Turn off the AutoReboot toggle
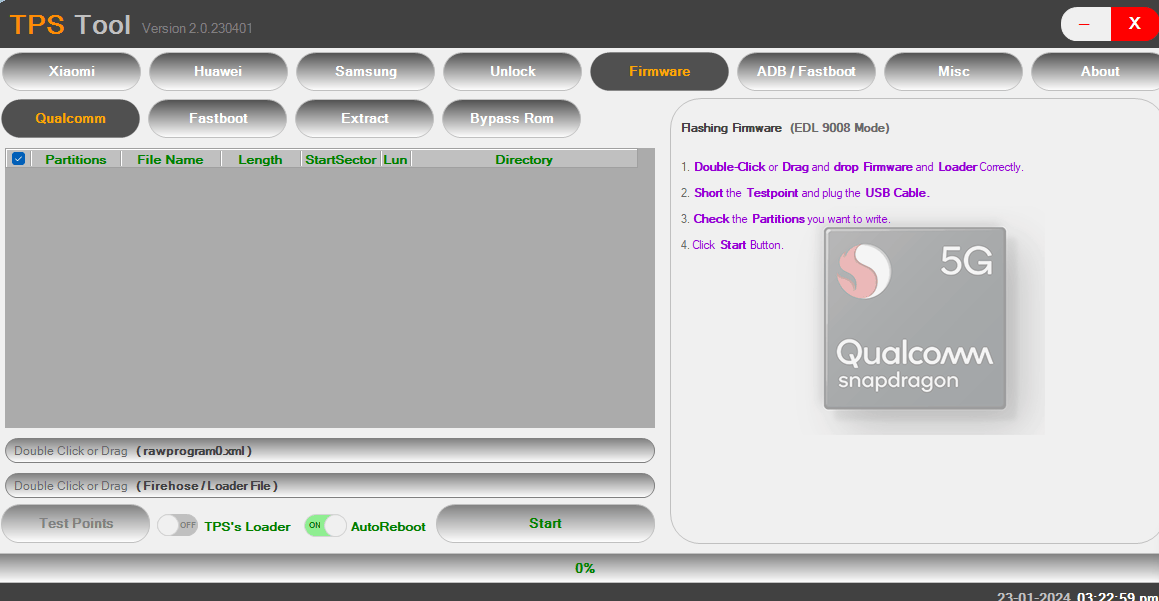 325,526
